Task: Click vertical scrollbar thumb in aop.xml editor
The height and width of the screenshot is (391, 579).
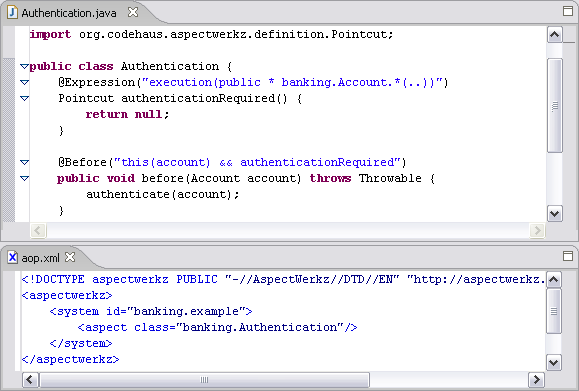Action: (x=554, y=311)
